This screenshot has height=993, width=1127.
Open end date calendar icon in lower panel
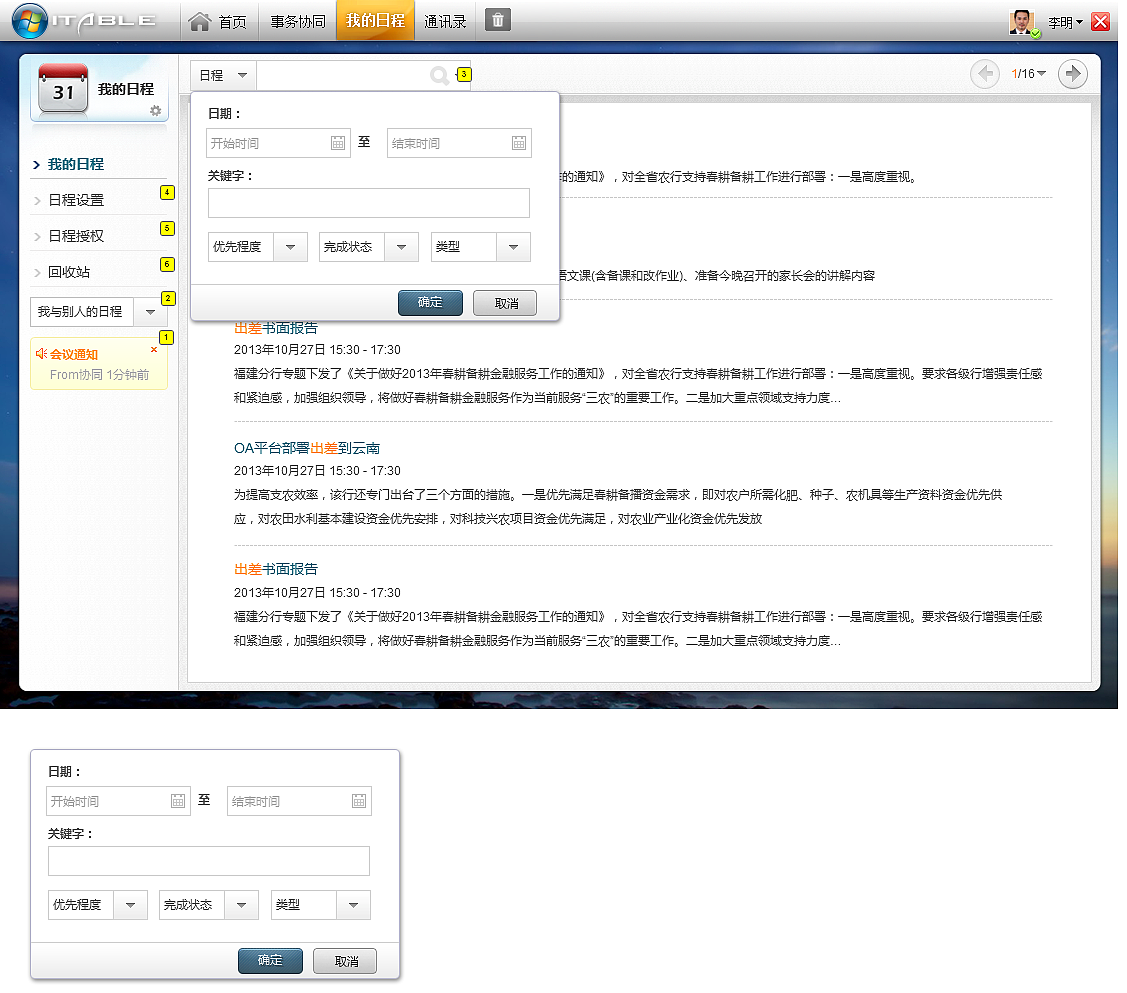[359, 801]
